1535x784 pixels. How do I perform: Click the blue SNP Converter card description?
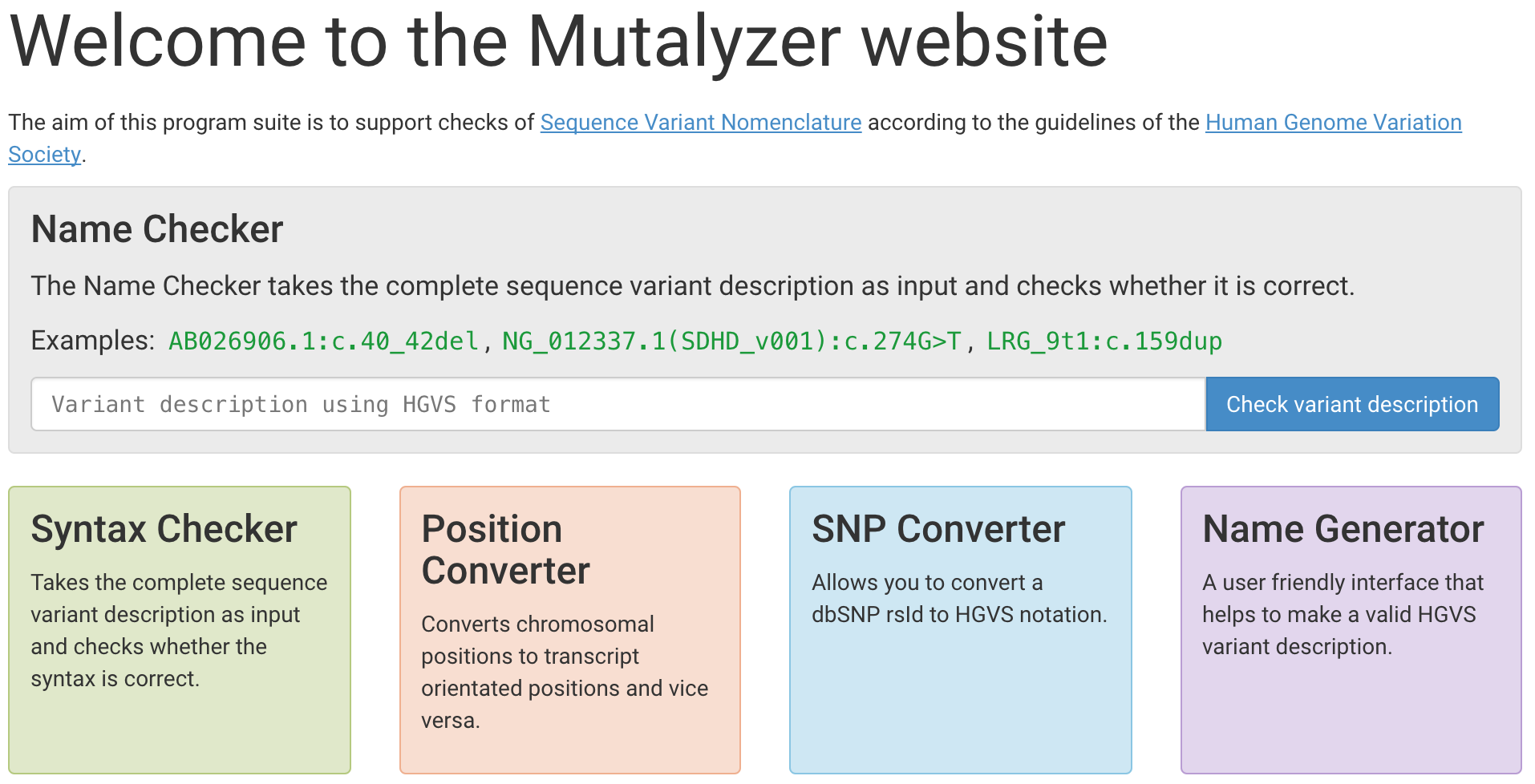(959, 598)
